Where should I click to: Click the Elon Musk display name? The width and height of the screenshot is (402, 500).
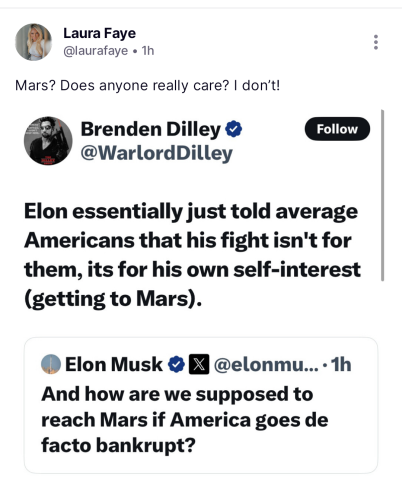click(x=114, y=364)
